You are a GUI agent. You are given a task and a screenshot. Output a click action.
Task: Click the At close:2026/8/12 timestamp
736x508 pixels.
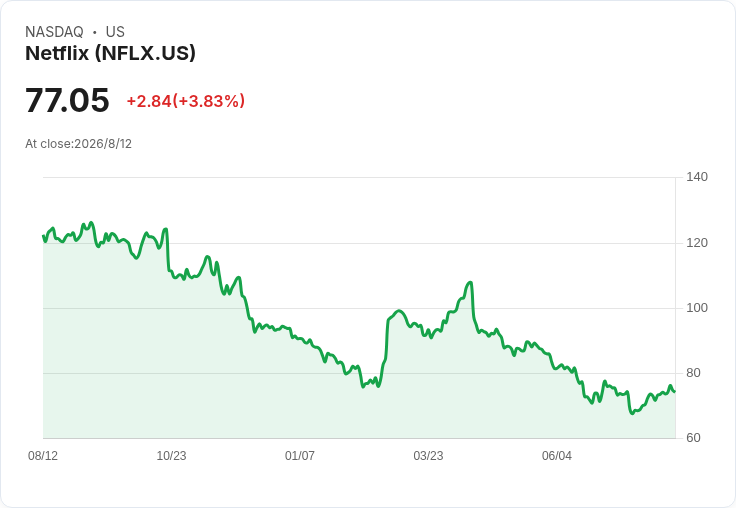tap(78, 144)
